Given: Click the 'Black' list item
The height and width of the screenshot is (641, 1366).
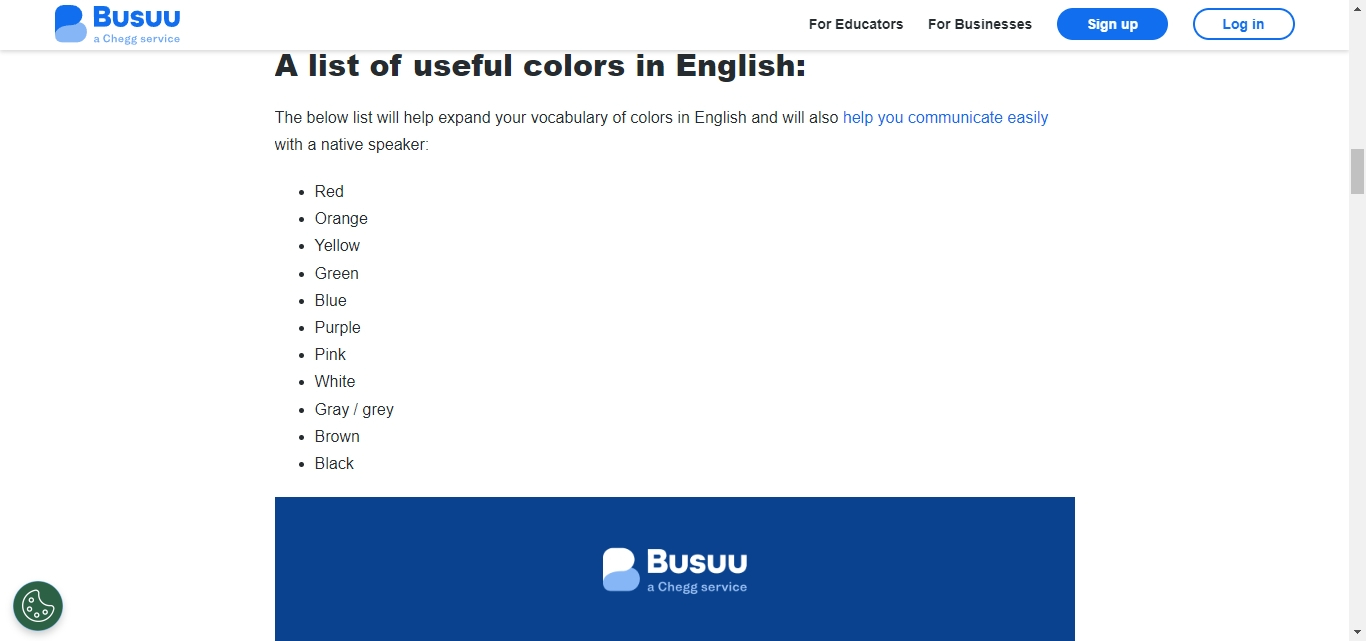Looking at the screenshot, I should (334, 463).
